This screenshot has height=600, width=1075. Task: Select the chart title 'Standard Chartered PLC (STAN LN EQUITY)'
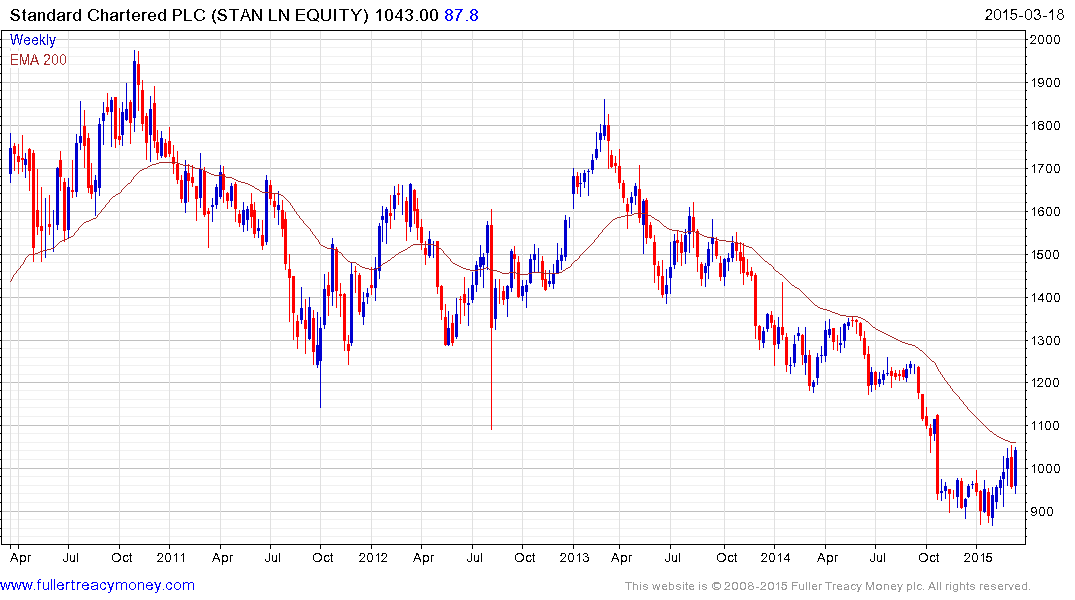(x=189, y=15)
